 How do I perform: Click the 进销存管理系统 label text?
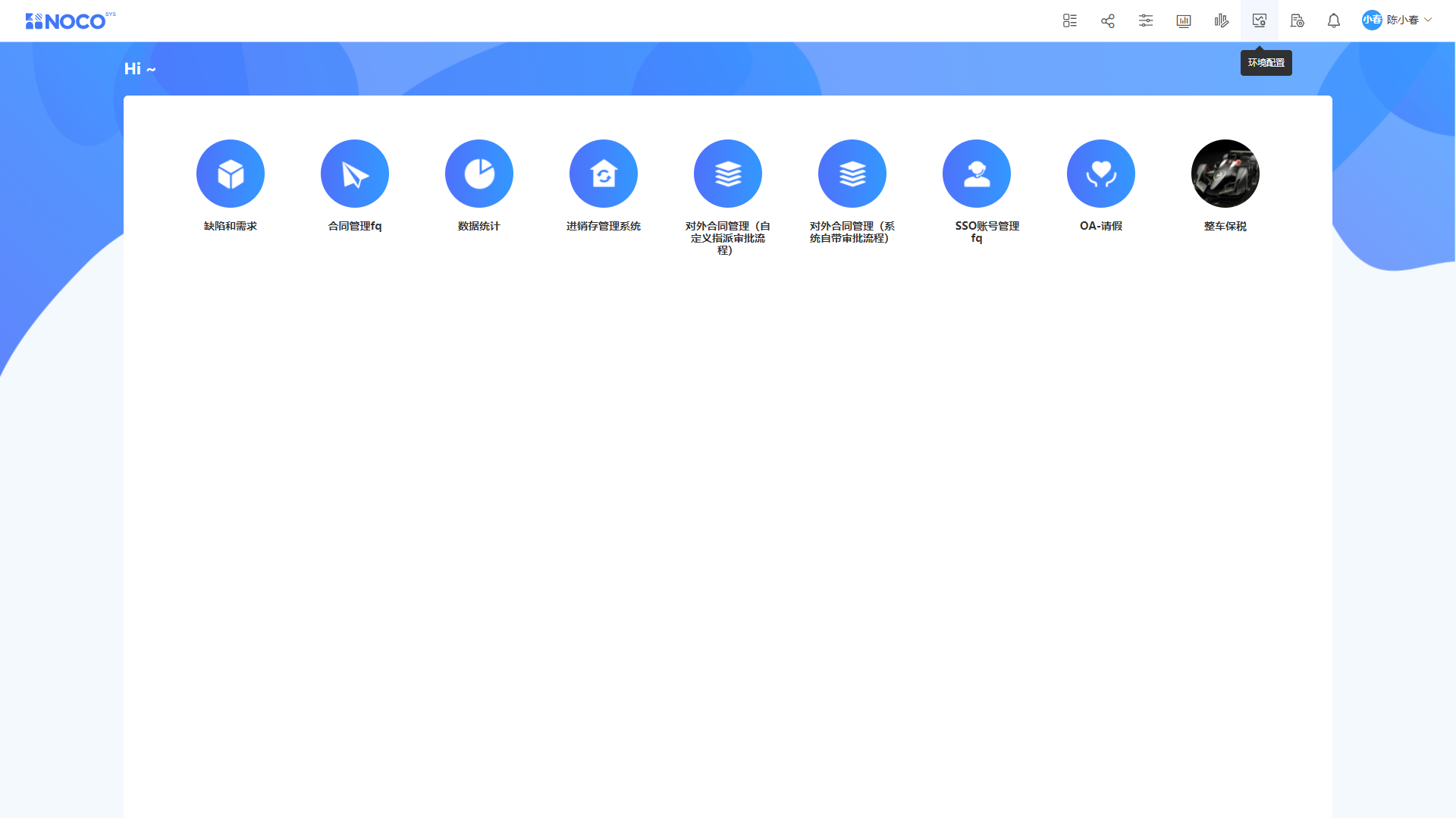(604, 226)
